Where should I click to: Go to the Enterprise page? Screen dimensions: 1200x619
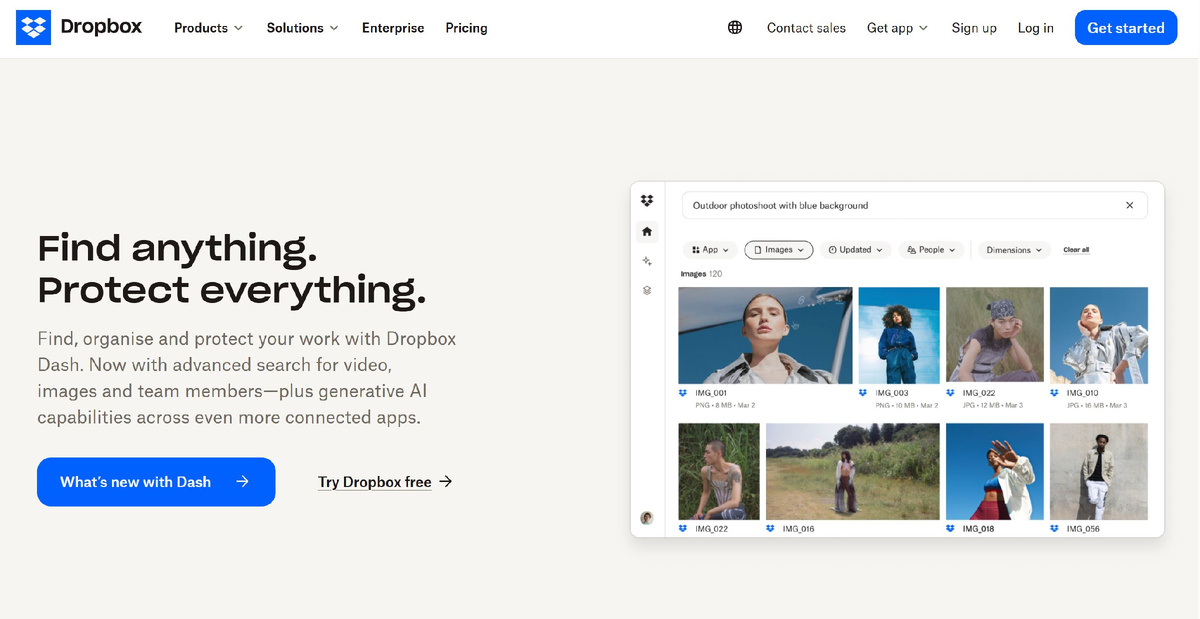pos(393,28)
